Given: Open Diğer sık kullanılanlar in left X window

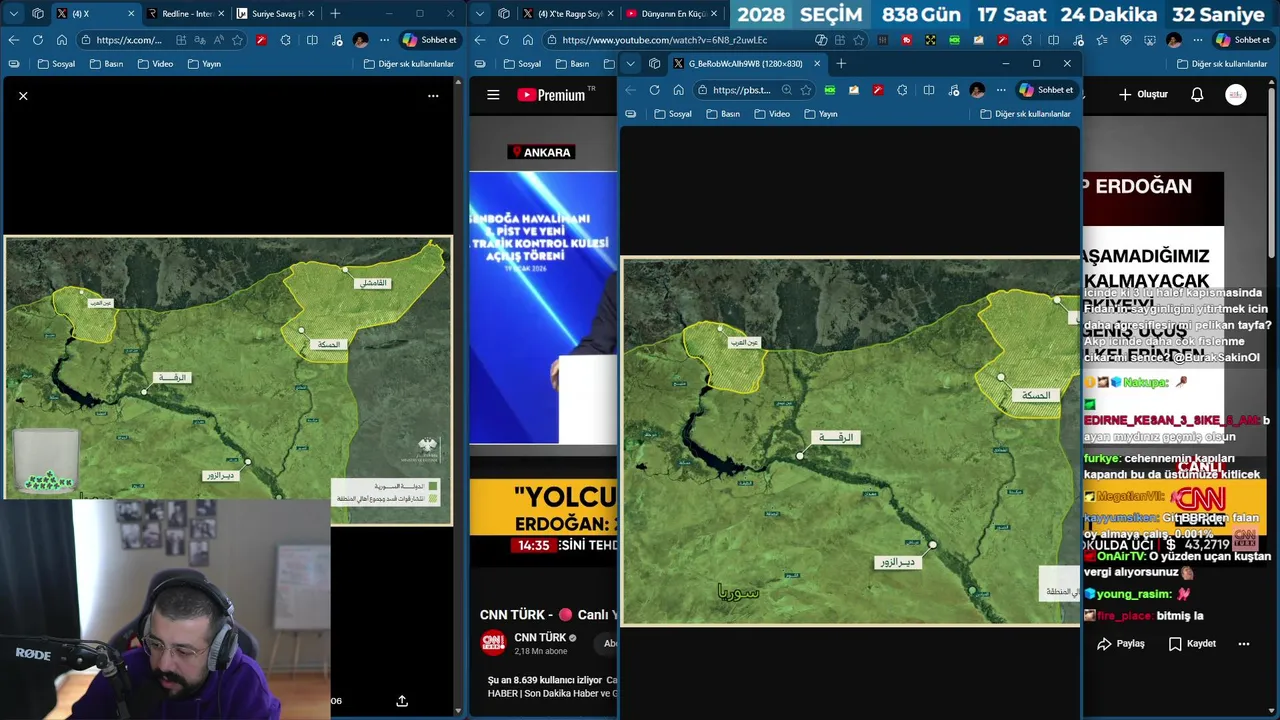Looking at the screenshot, I should (x=409, y=63).
